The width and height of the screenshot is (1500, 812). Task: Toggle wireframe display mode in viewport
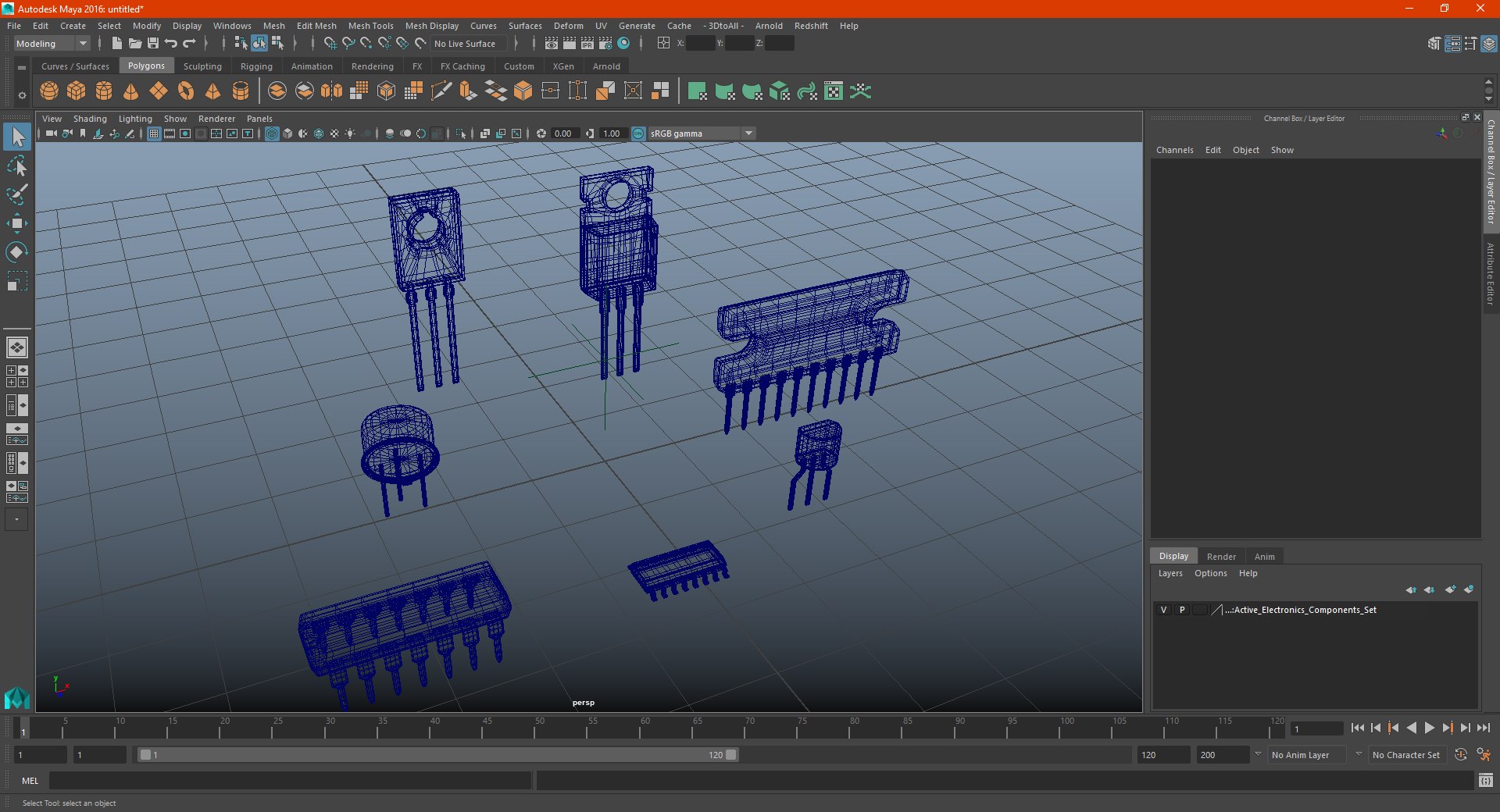click(272, 134)
